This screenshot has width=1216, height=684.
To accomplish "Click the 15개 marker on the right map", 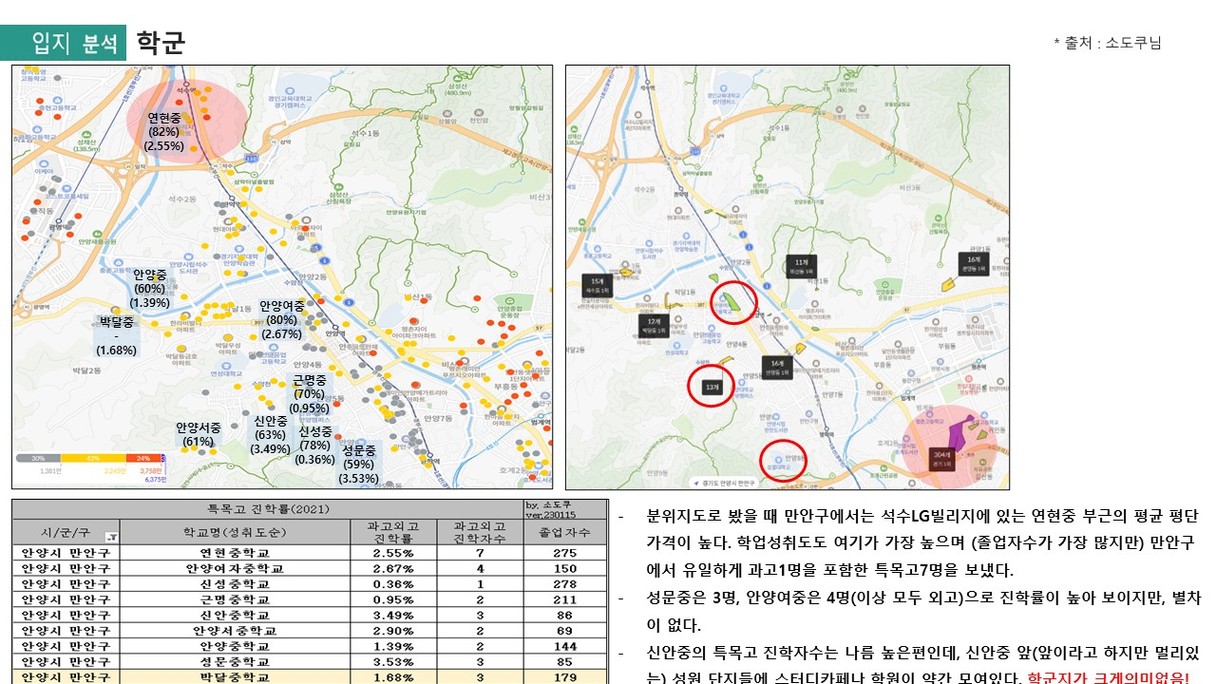I will pos(597,285).
